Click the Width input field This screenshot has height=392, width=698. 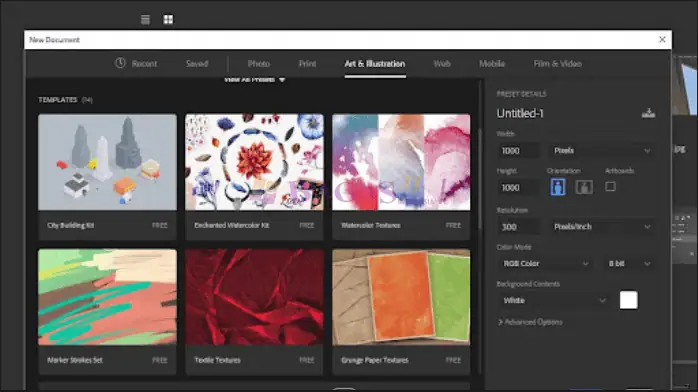point(519,150)
